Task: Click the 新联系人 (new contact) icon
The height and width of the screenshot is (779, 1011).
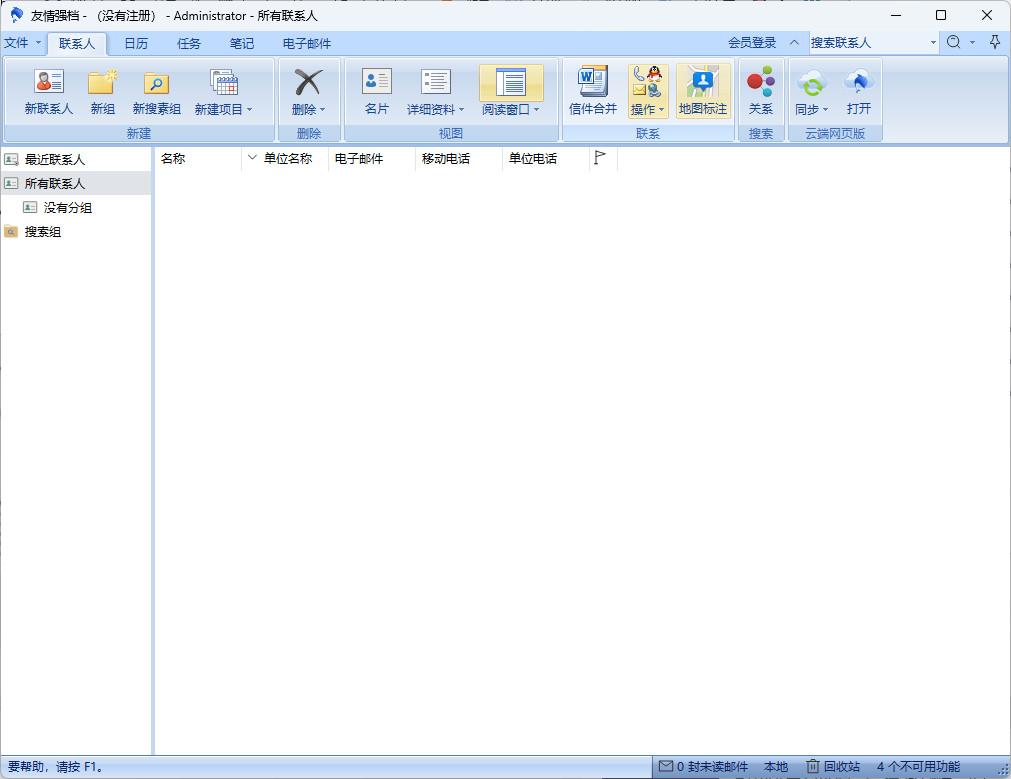Action: [49, 82]
